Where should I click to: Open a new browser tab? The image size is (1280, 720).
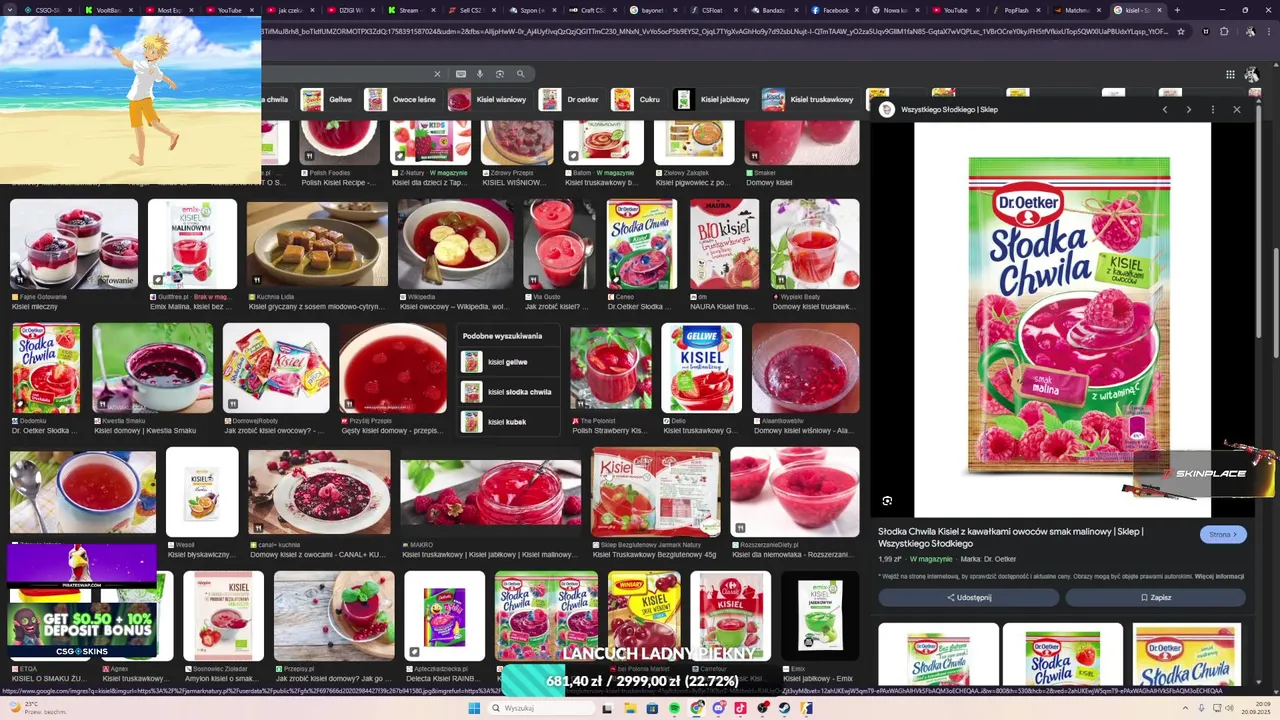(x=1177, y=10)
